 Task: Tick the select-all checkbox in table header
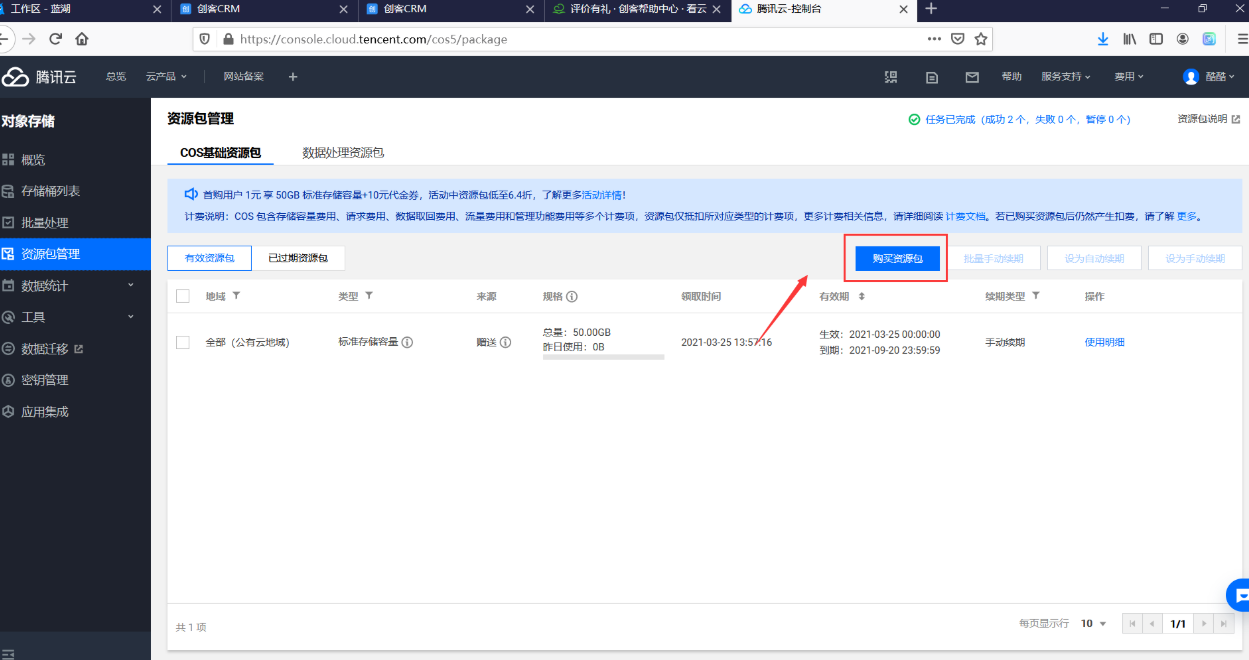point(183,296)
